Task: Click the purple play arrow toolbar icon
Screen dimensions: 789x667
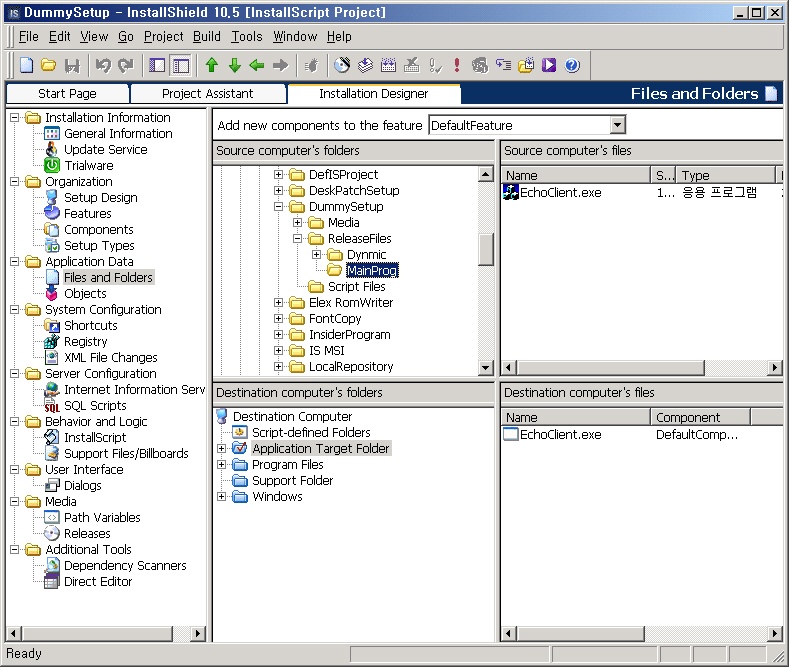Action: click(x=549, y=65)
